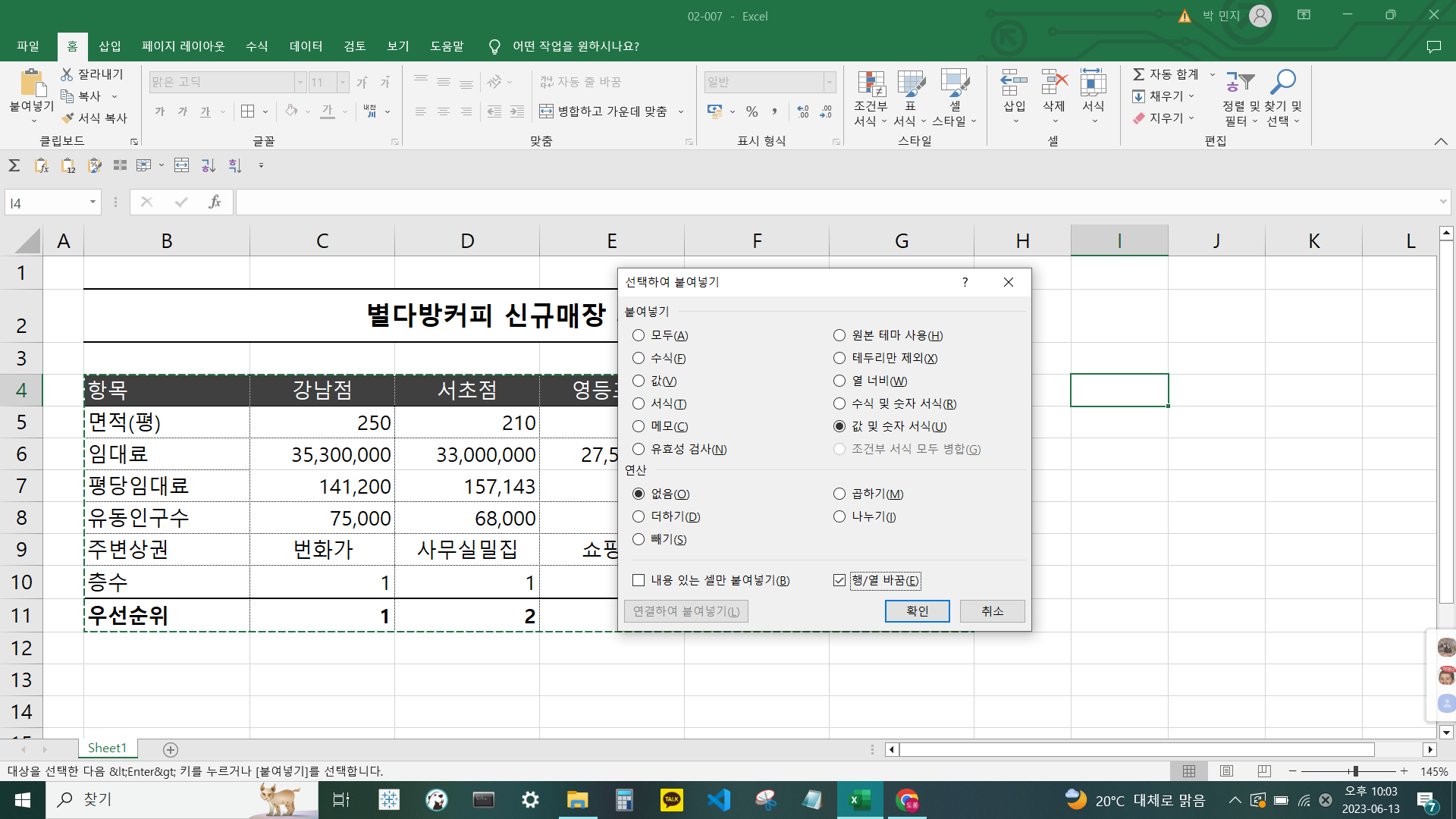Open Conditional Formatting (조건부 서식)
Image resolution: width=1456 pixels, height=819 pixels.
871,99
